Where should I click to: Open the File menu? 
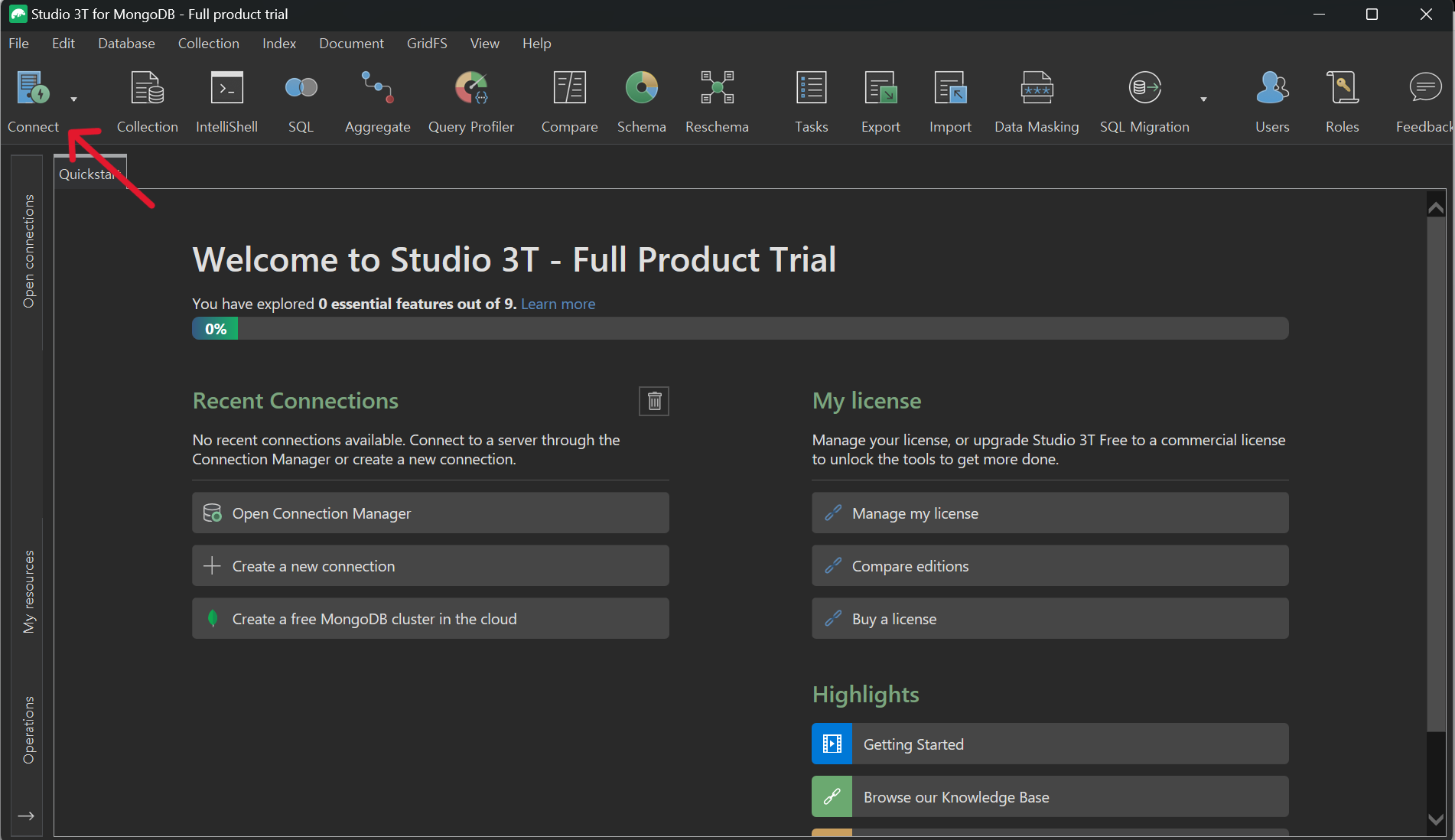click(18, 44)
